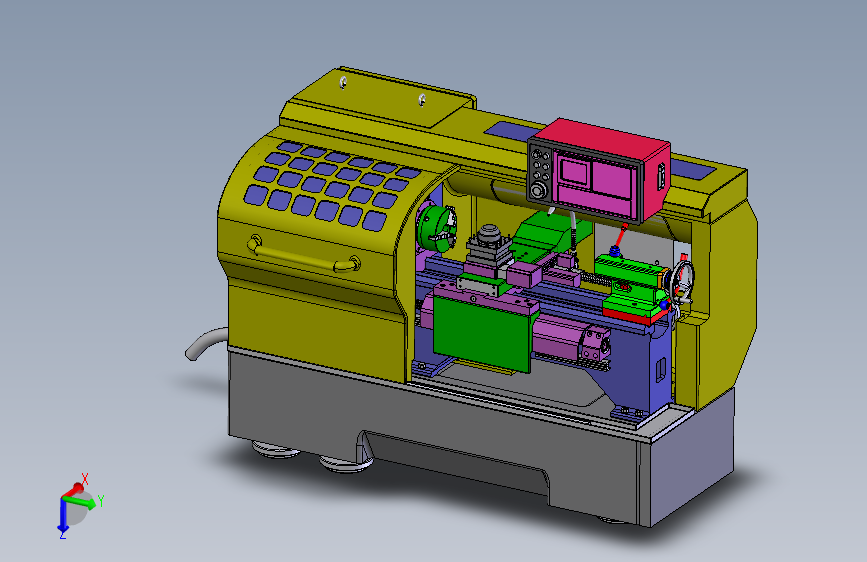Select the gray tool post turret
Image resolution: width=867 pixels, height=562 pixels.
489,248
